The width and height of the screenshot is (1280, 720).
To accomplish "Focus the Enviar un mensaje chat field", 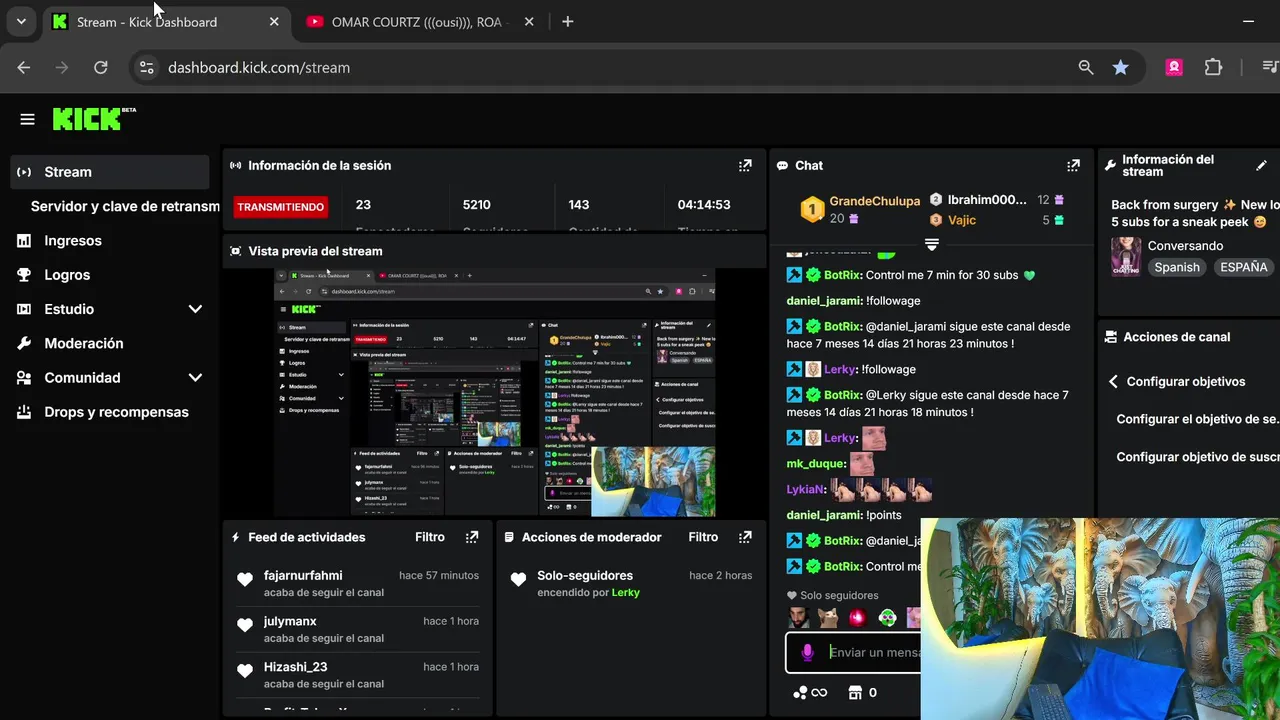I will [875, 652].
